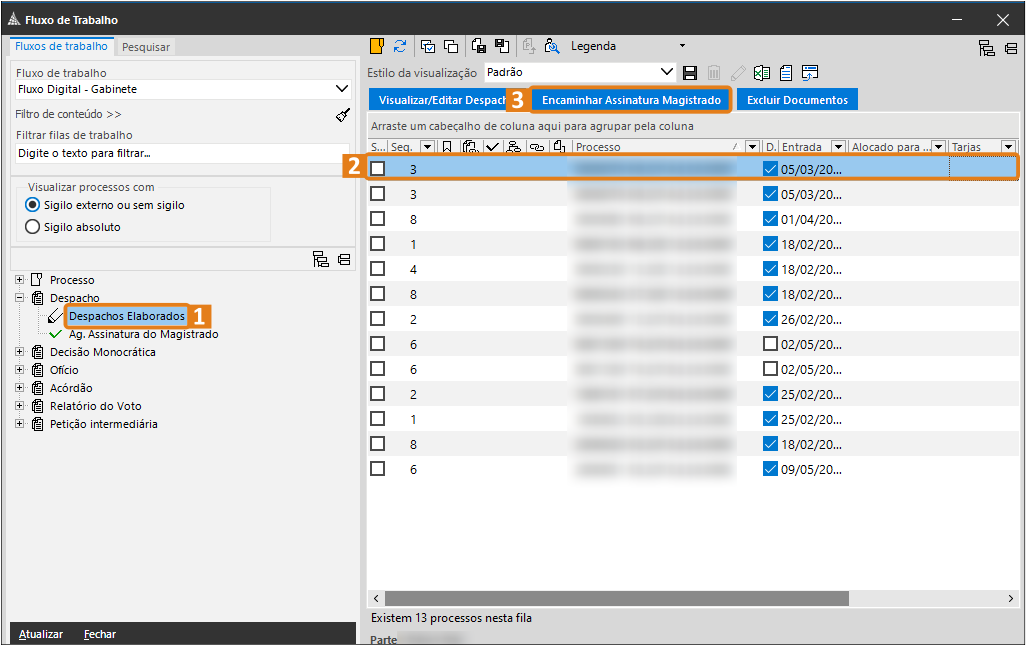Click the refresh arrows icon in toolbar
Image resolution: width=1026 pixels, height=646 pixels.
pos(400,46)
